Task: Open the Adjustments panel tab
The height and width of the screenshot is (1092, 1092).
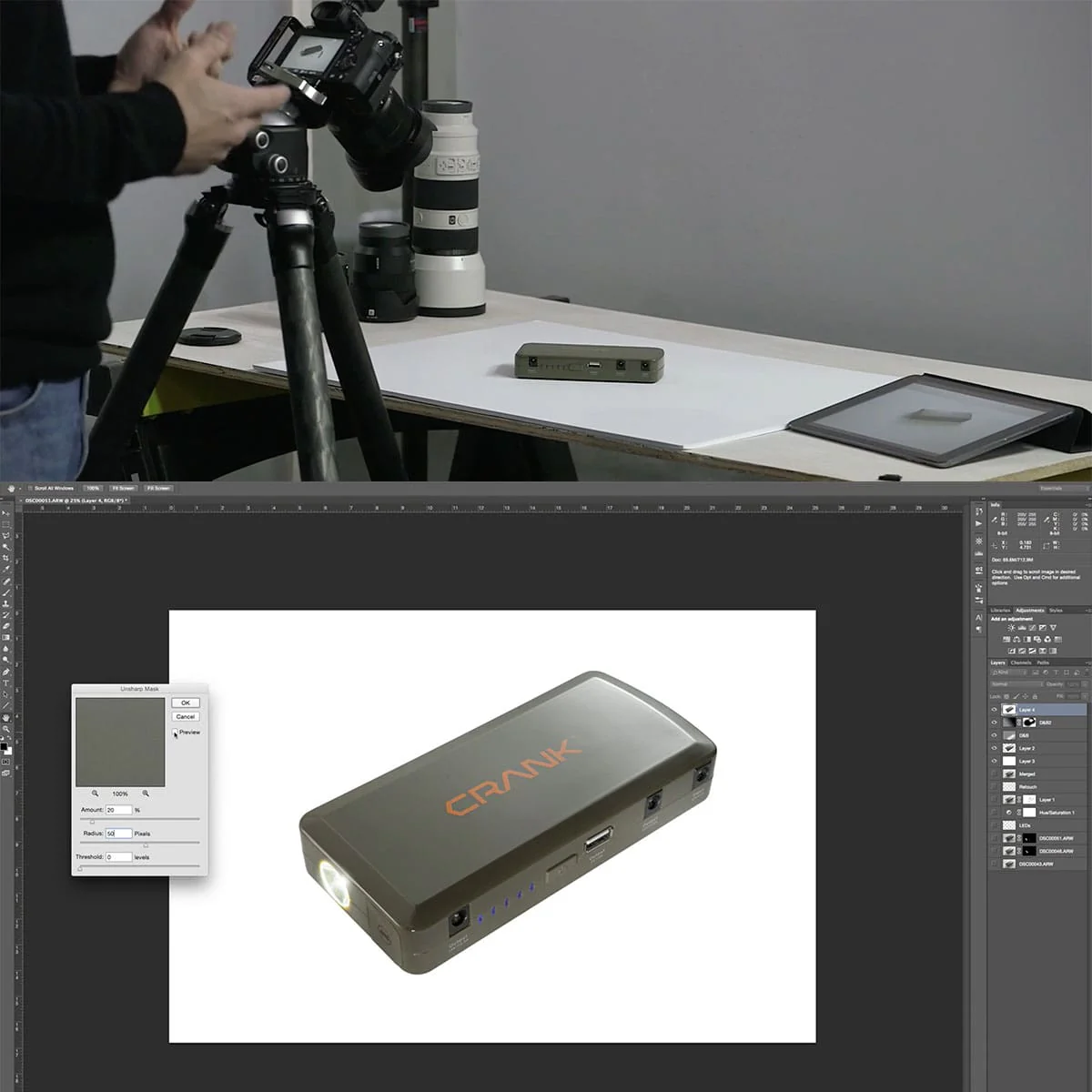Action: click(x=1029, y=611)
